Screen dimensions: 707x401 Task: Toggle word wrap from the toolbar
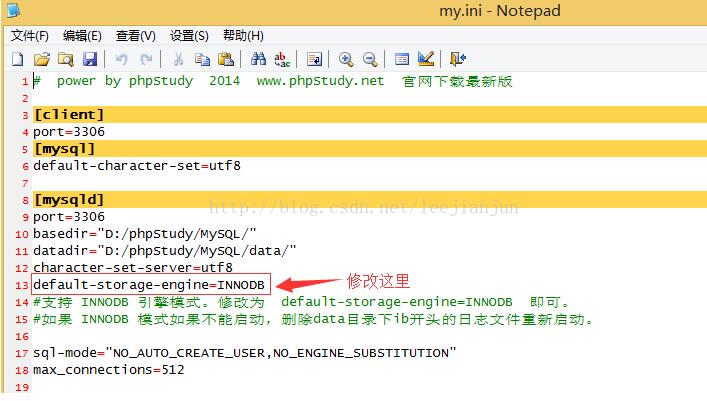click(x=314, y=59)
